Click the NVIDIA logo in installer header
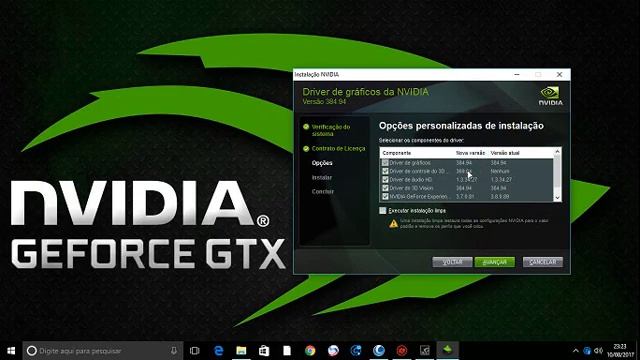This screenshot has height=360, width=640. tap(550, 96)
